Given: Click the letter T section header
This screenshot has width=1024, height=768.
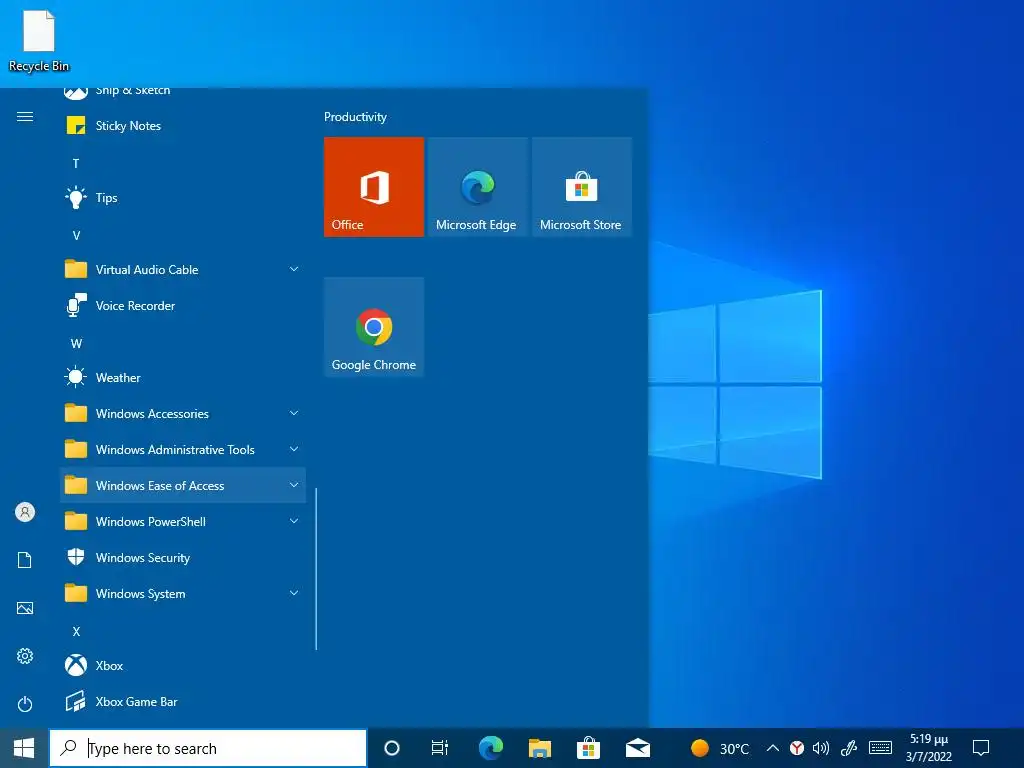Looking at the screenshot, I should tap(76, 163).
